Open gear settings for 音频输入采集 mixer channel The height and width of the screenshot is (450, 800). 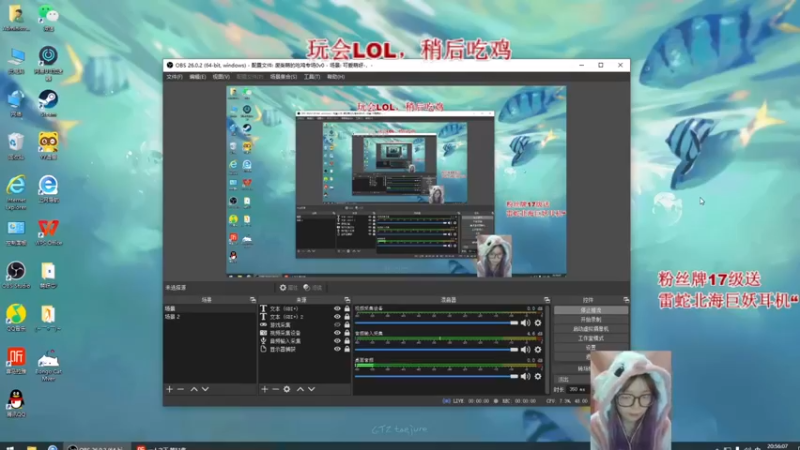(x=538, y=349)
